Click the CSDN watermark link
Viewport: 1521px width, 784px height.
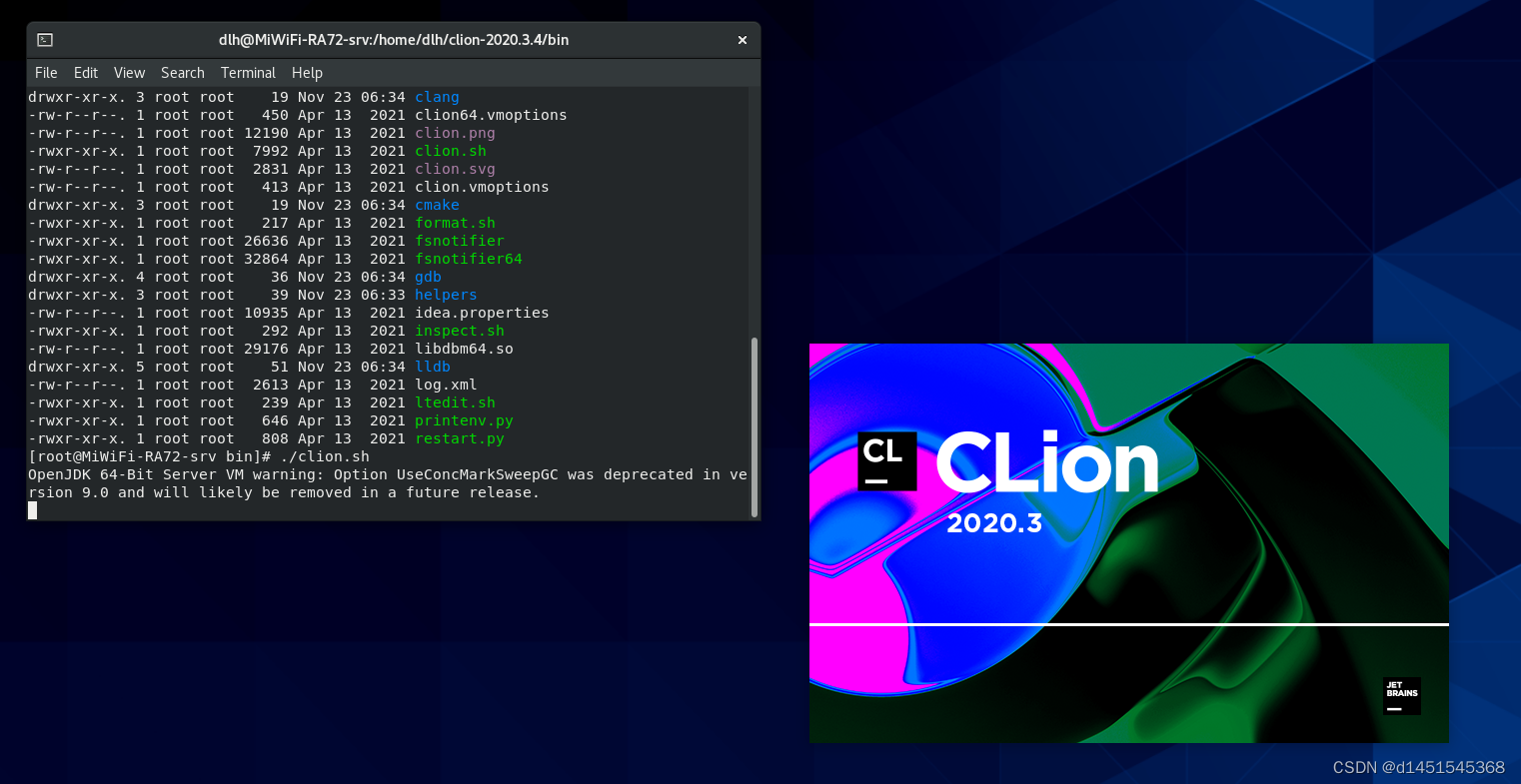(x=1418, y=767)
